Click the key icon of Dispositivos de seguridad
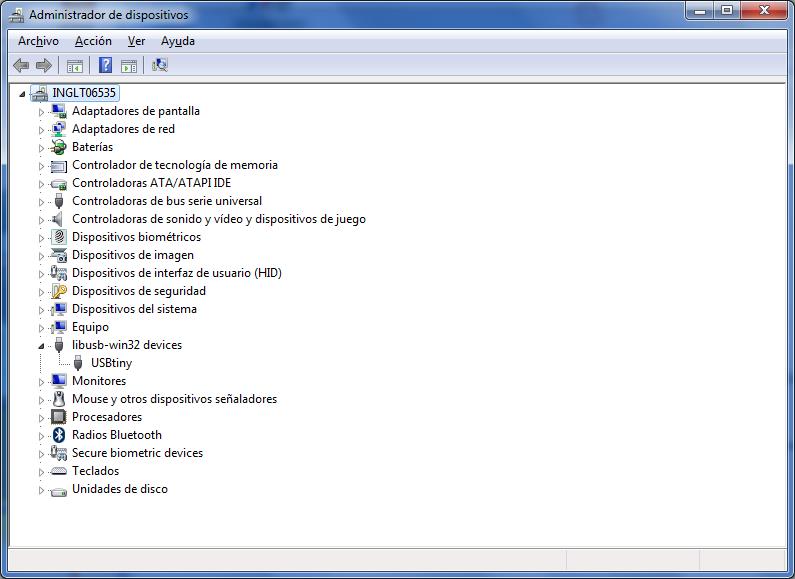 click(59, 291)
